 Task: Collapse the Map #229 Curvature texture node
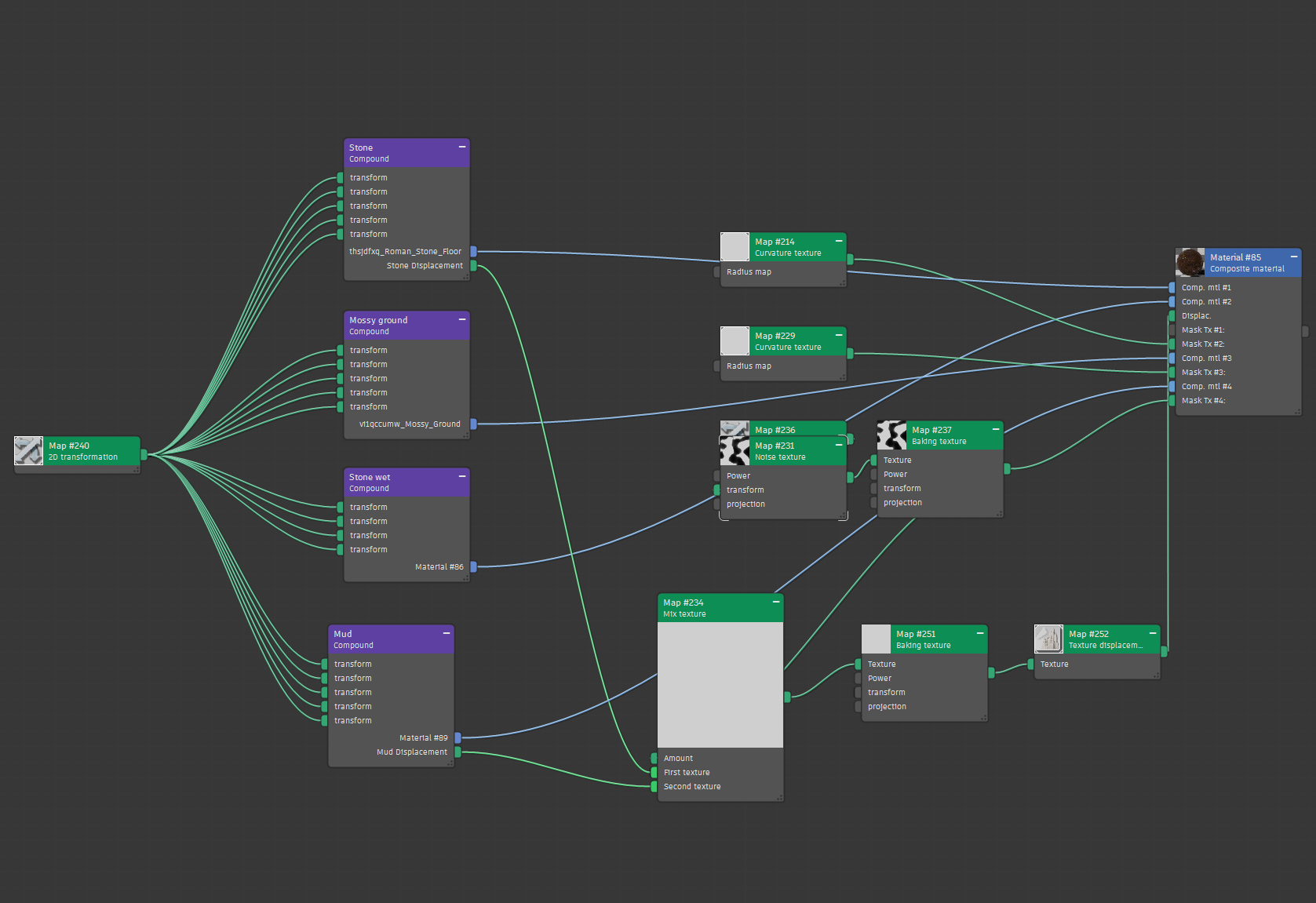pyautogui.click(x=839, y=336)
